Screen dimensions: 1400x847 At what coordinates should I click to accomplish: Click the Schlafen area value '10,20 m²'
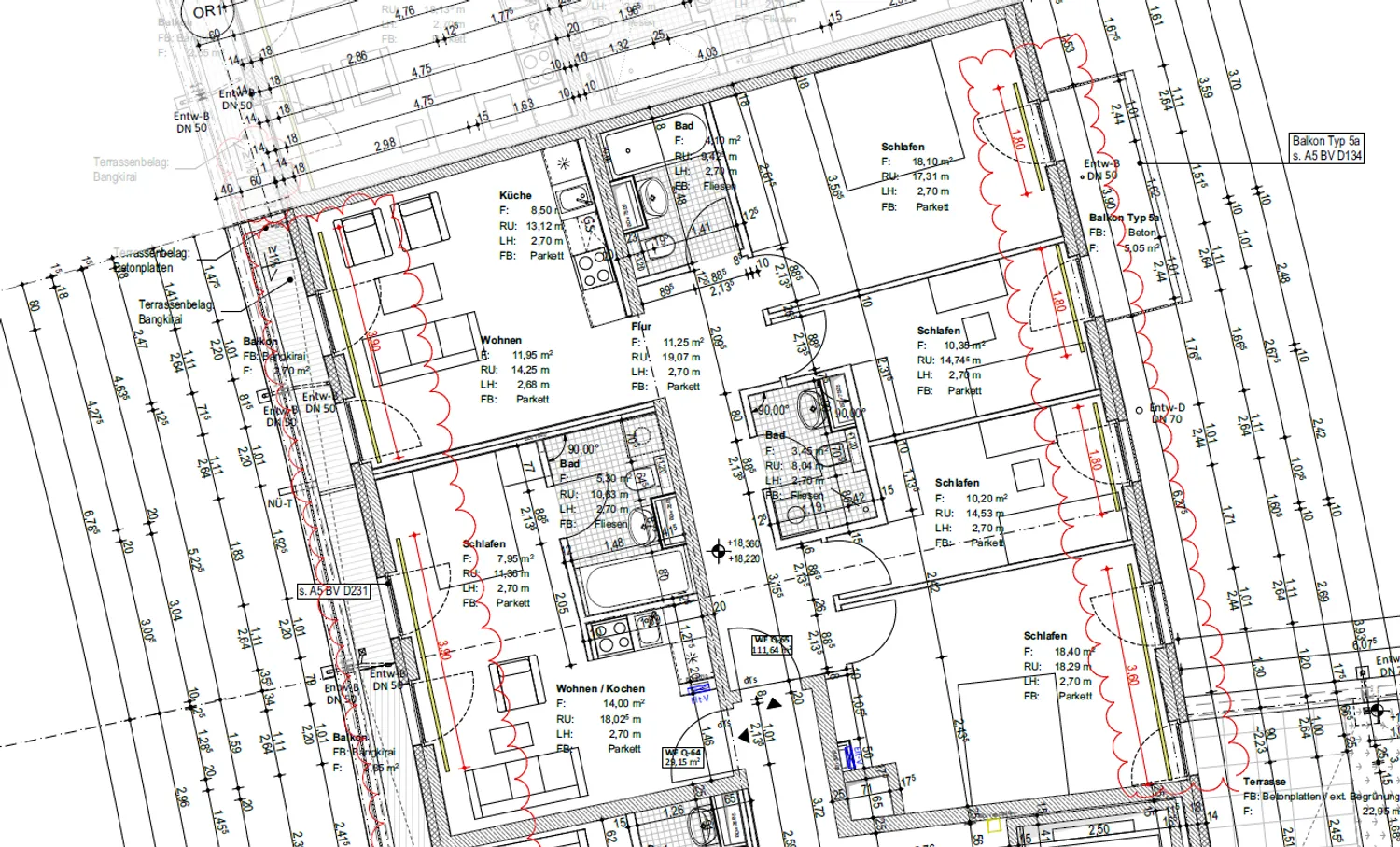[x=987, y=498]
